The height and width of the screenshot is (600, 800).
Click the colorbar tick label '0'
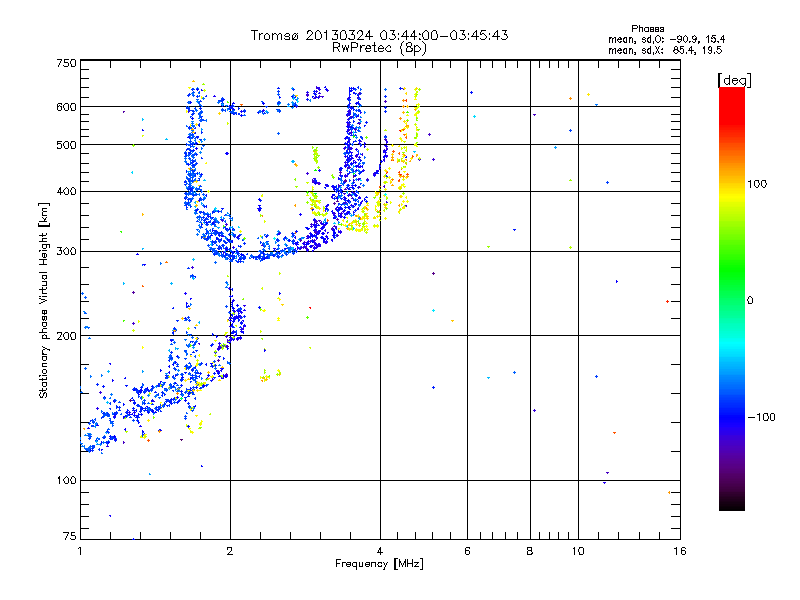tap(750, 301)
